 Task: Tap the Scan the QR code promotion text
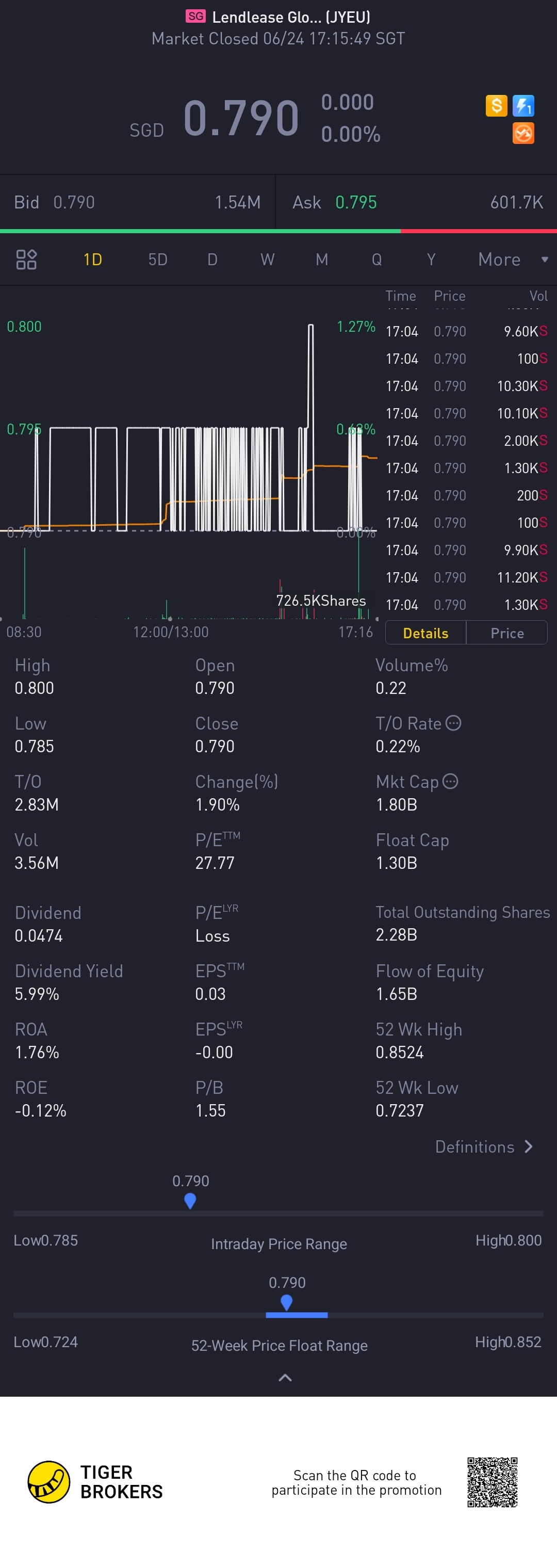click(x=356, y=1483)
